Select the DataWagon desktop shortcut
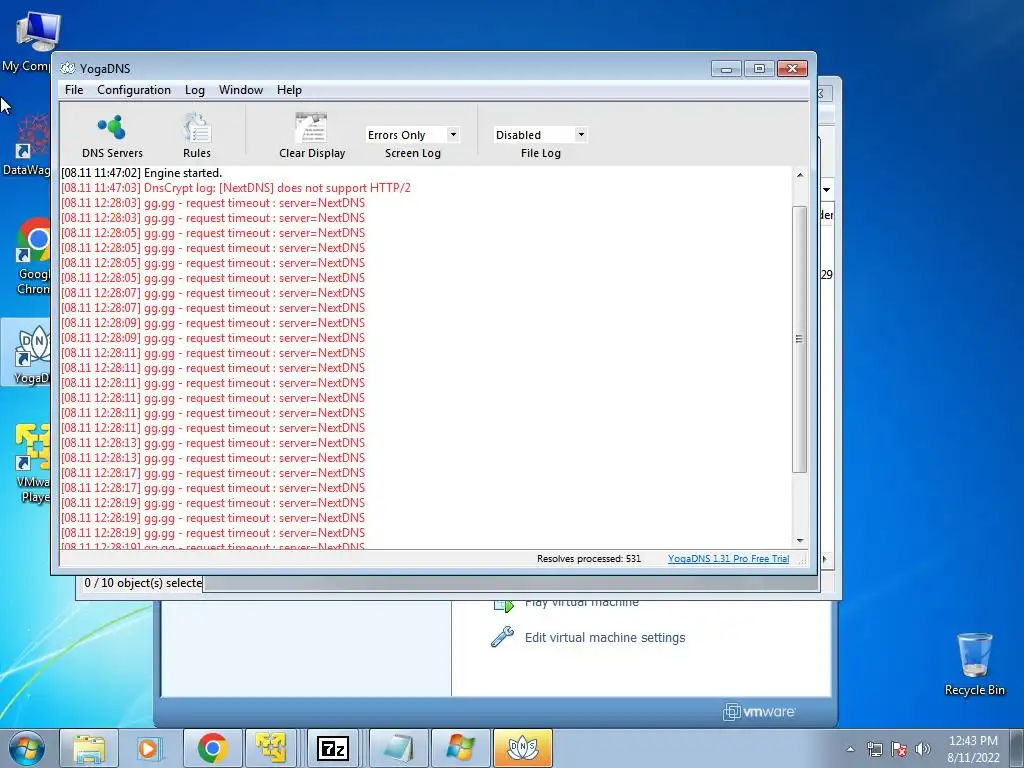The height and width of the screenshot is (768, 1024). 27,146
